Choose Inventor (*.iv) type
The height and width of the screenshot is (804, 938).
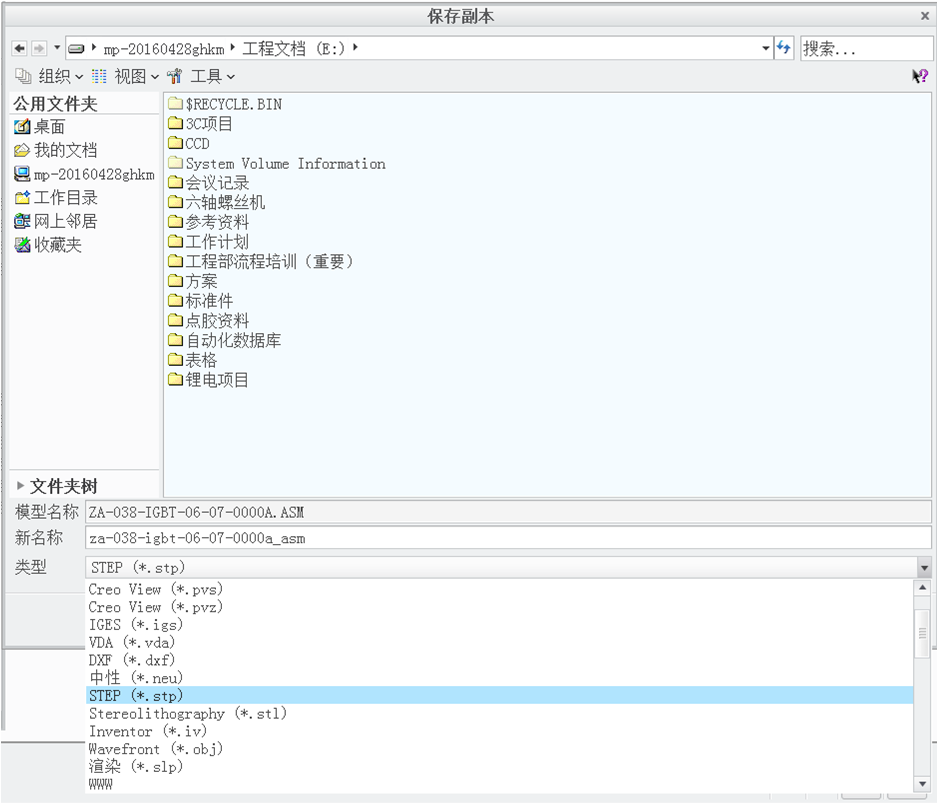pyautogui.click(x=500, y=731)
